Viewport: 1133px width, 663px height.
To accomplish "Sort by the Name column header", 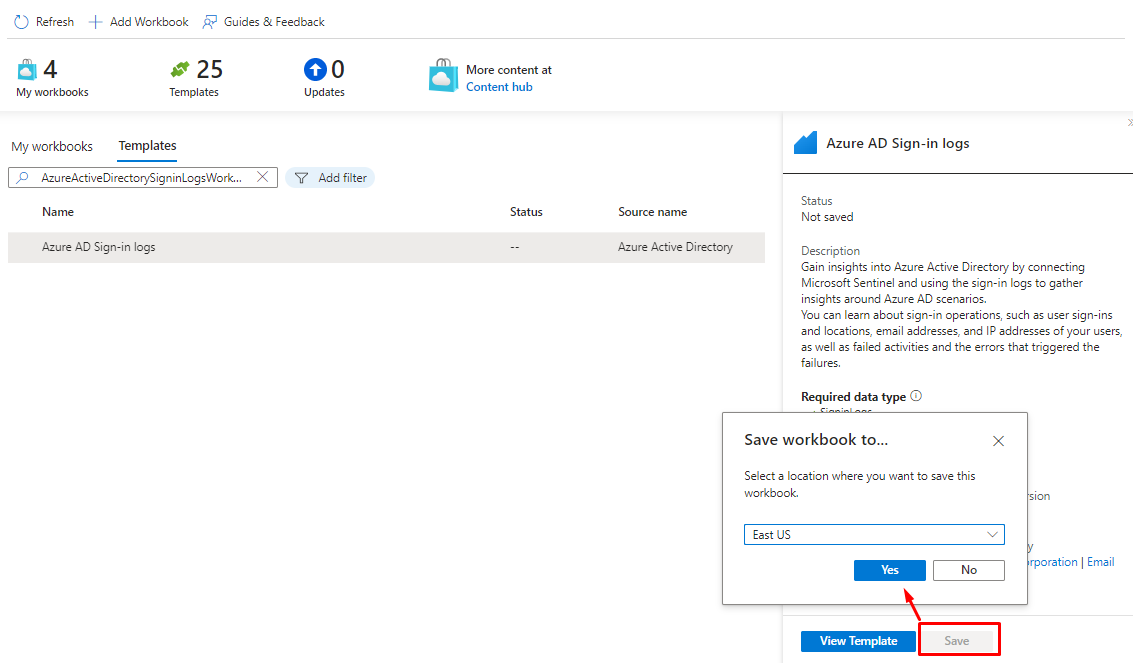I will (58, 212).
